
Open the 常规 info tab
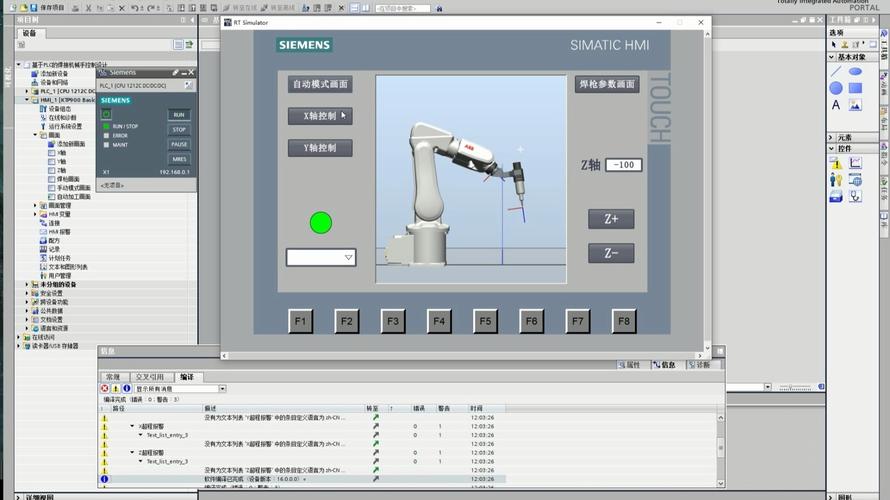click(x=113, y=377)
